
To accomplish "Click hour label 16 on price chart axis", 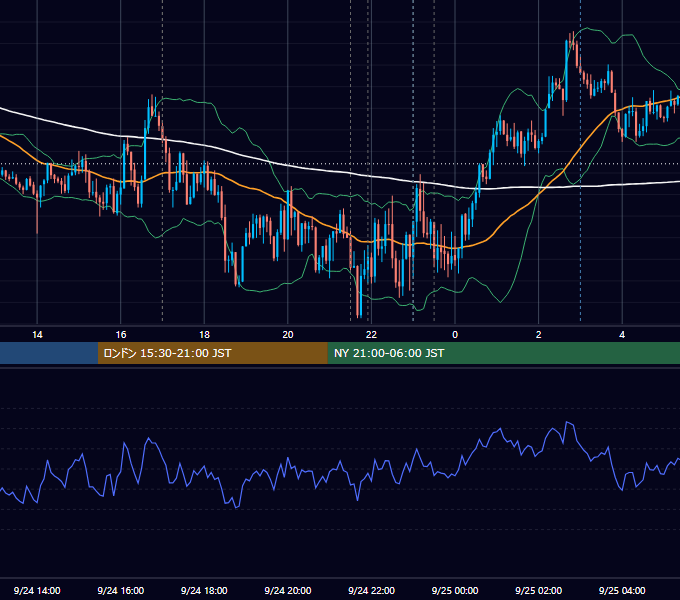I will pyautogui.click(x=121, y=335).
